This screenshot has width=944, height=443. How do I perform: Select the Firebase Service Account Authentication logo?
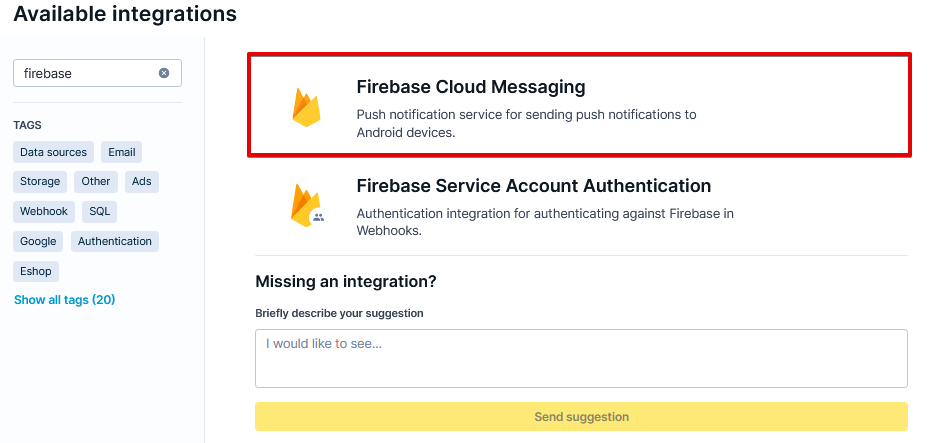307,206
